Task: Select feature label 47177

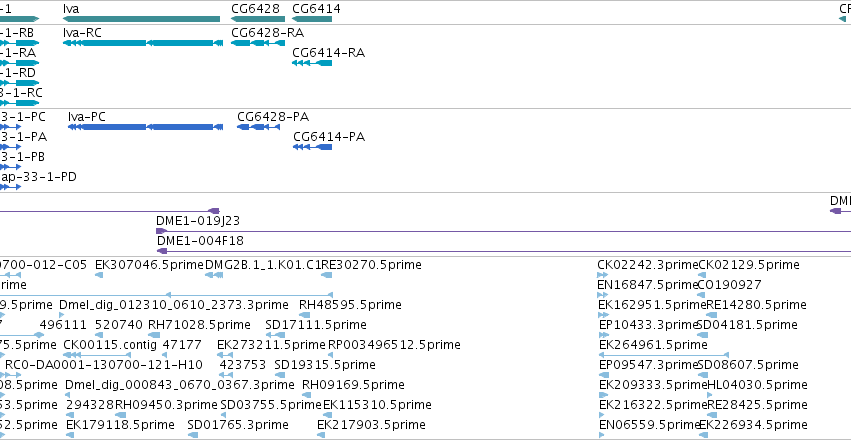Action: (182, 345)
